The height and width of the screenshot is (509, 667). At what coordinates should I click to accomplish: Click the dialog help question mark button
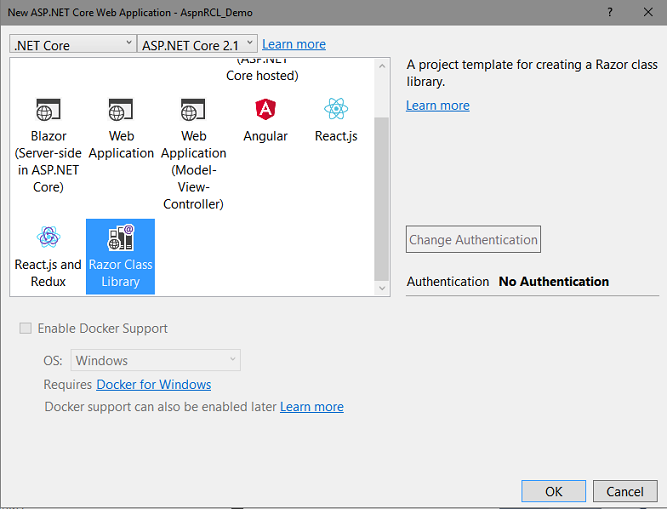pos(610,12)
